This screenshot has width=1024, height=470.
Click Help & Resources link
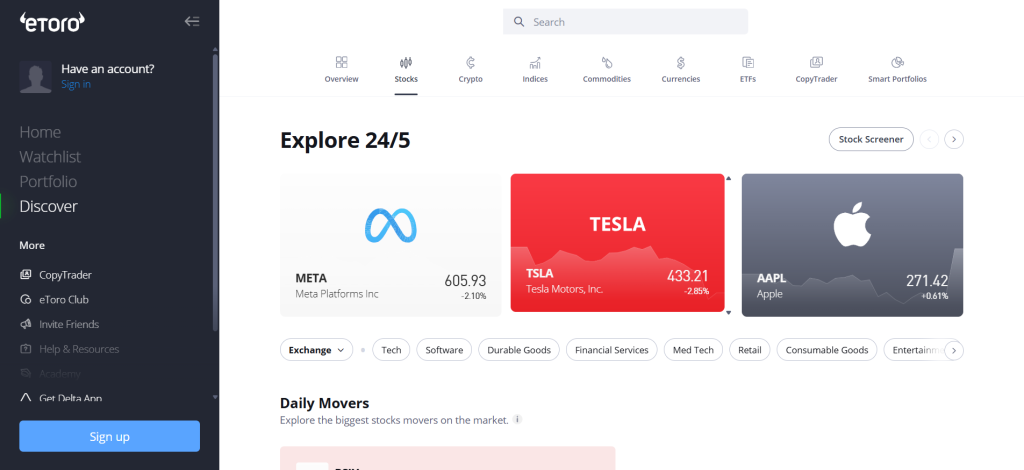(79, 349)
